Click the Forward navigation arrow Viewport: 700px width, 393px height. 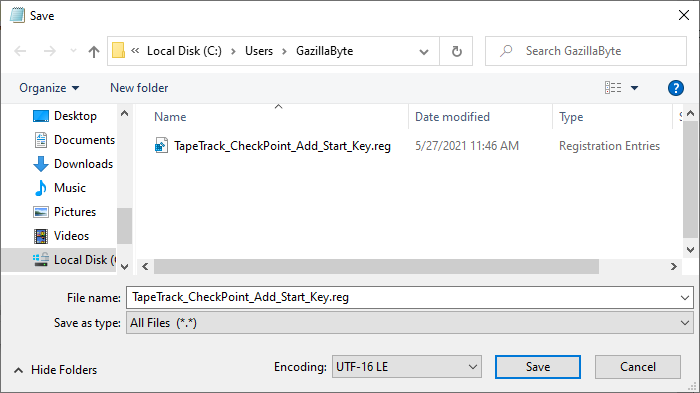click(x=50, y=51)
